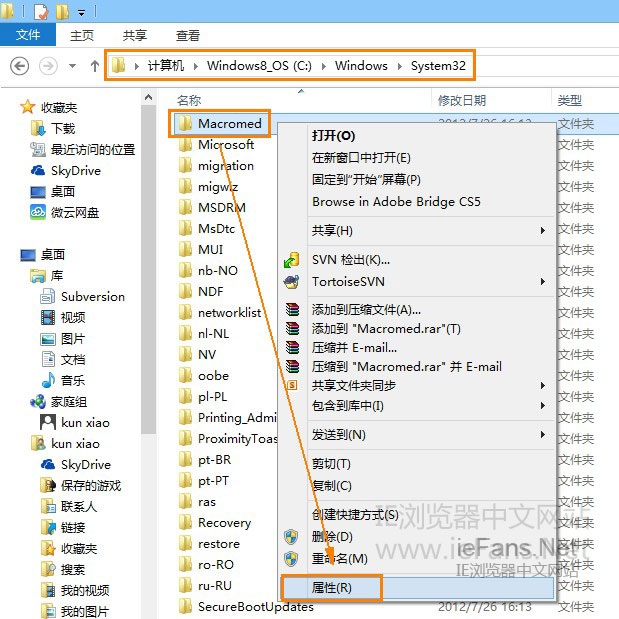Screen dimensions: 619x619
Task: Select the migration folder
Action: point(226,166)
